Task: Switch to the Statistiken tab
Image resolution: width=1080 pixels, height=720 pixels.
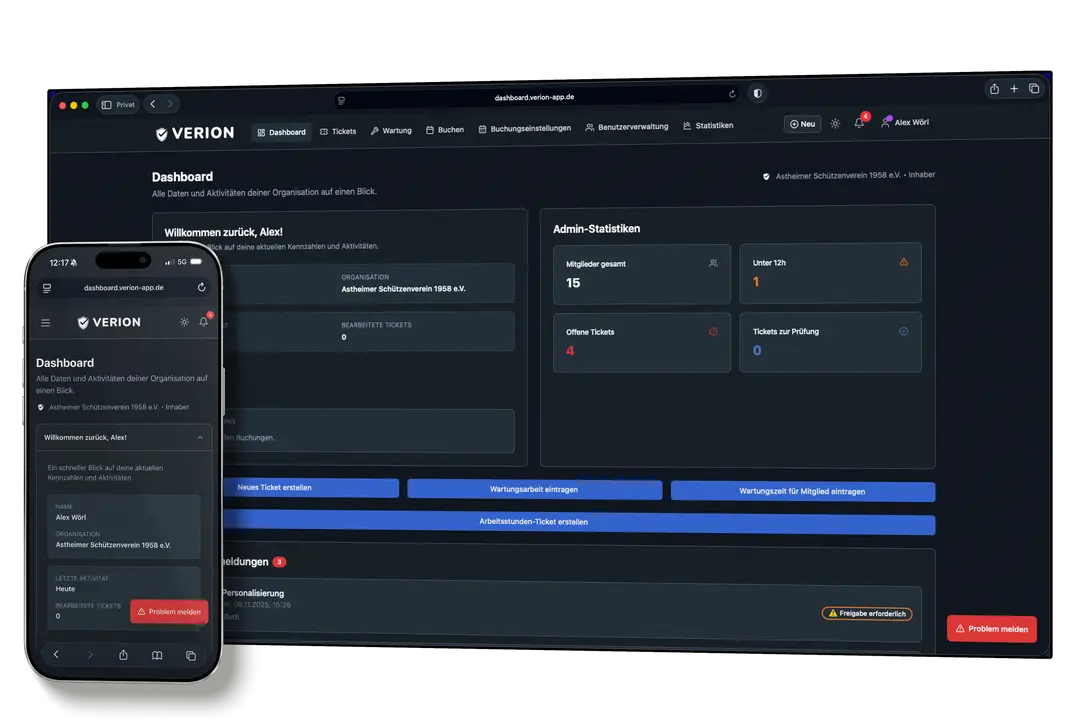Action: (x=708, y=126)
